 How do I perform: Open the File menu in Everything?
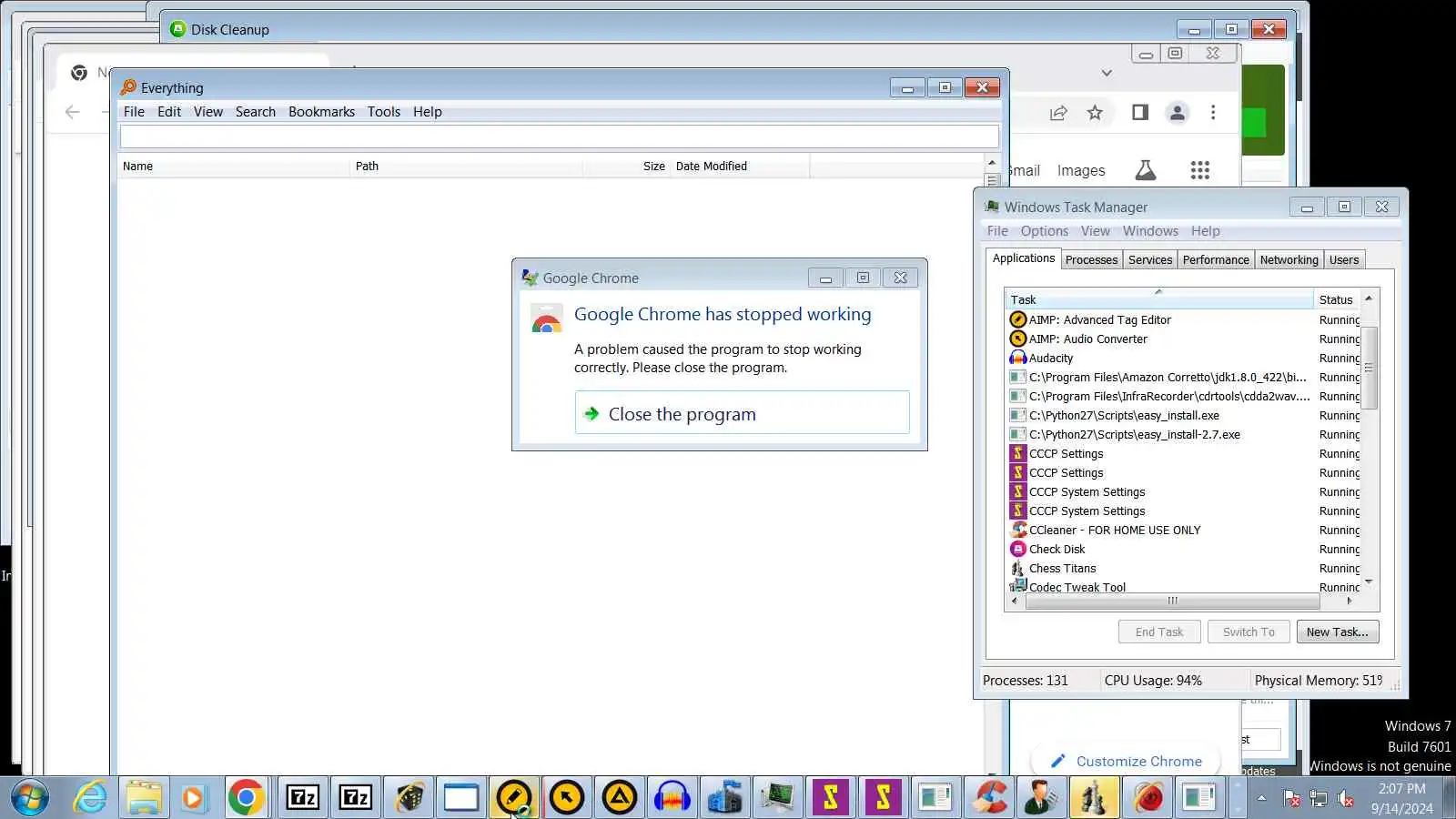point(134,112)
